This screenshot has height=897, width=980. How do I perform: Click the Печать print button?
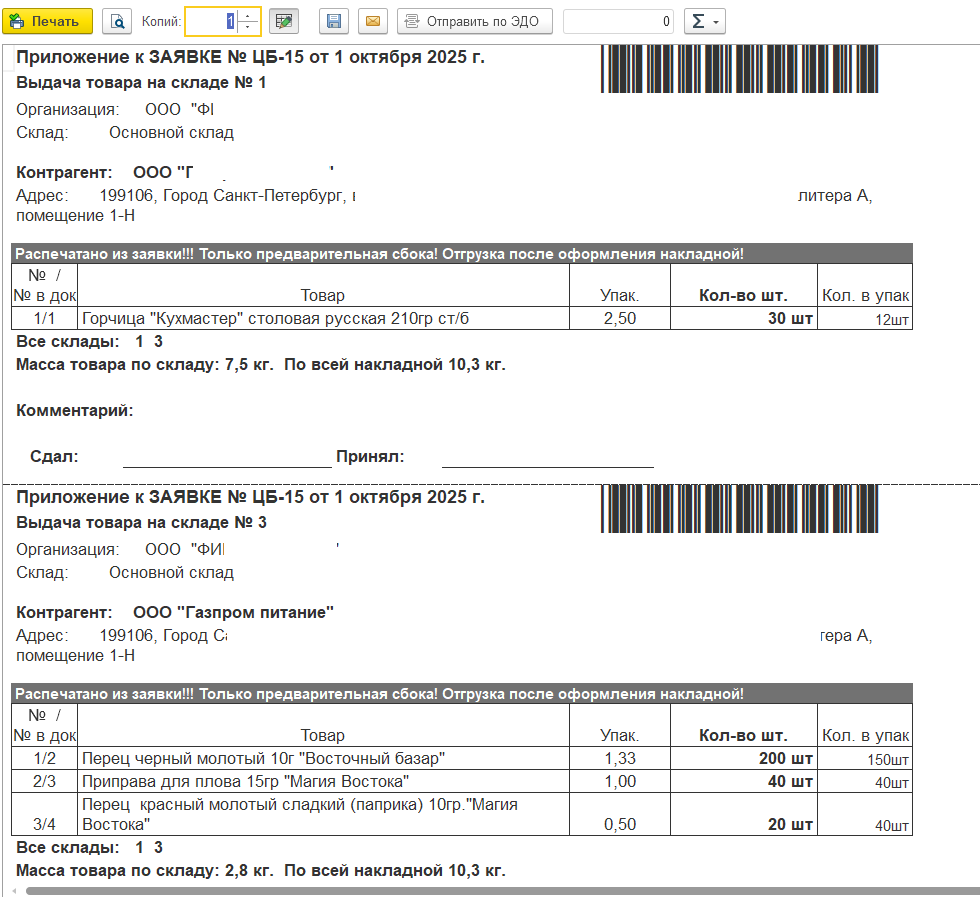click(x=48, y=21)
